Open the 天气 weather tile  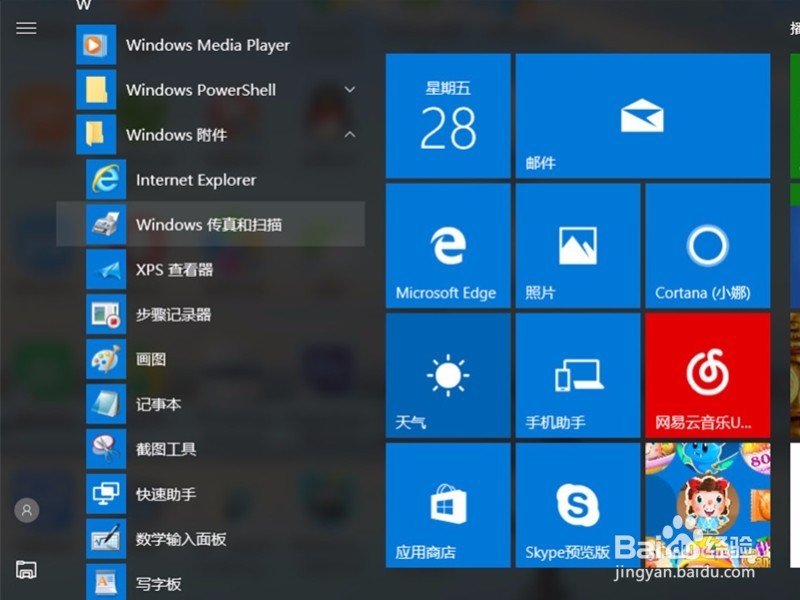[x=448, y=376]
